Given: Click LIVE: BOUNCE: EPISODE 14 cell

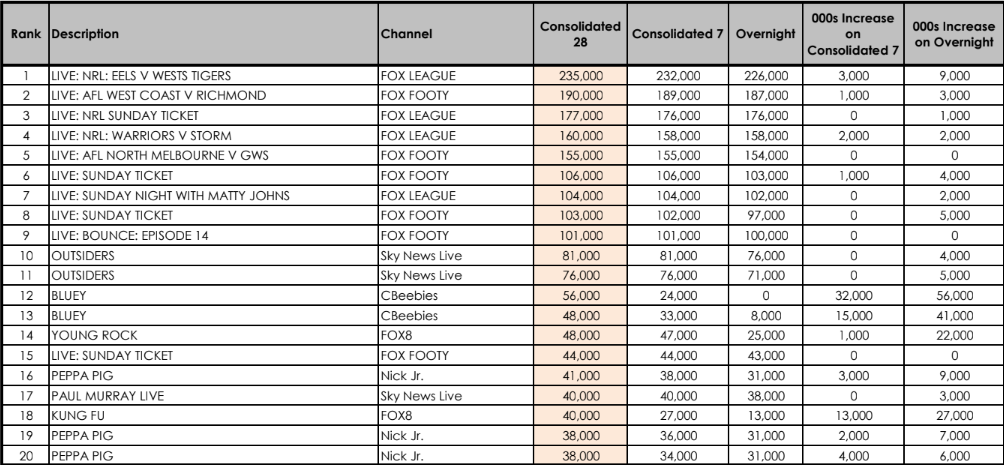Looking at the screenshot, I should click(213, 236).
